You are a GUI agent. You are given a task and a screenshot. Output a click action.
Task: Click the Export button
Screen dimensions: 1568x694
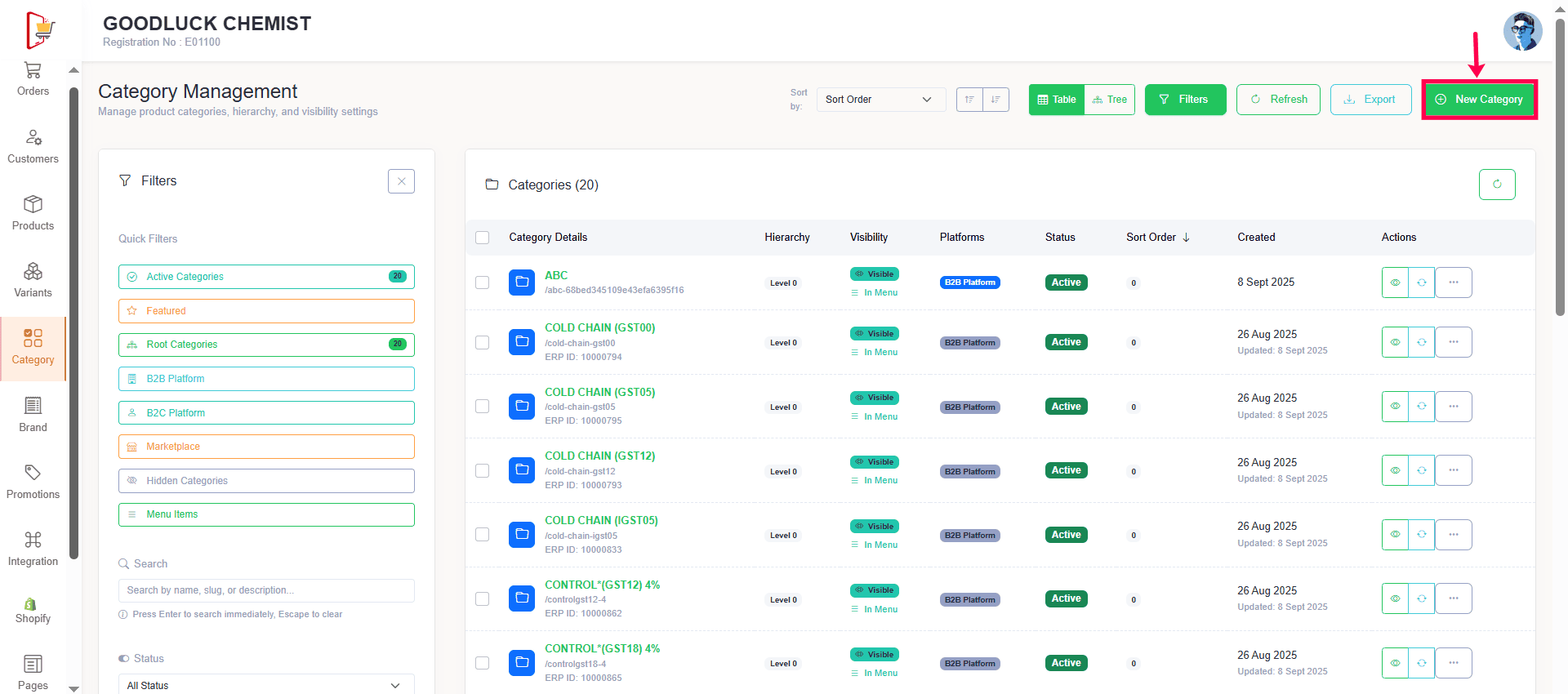pos(1370,100)
